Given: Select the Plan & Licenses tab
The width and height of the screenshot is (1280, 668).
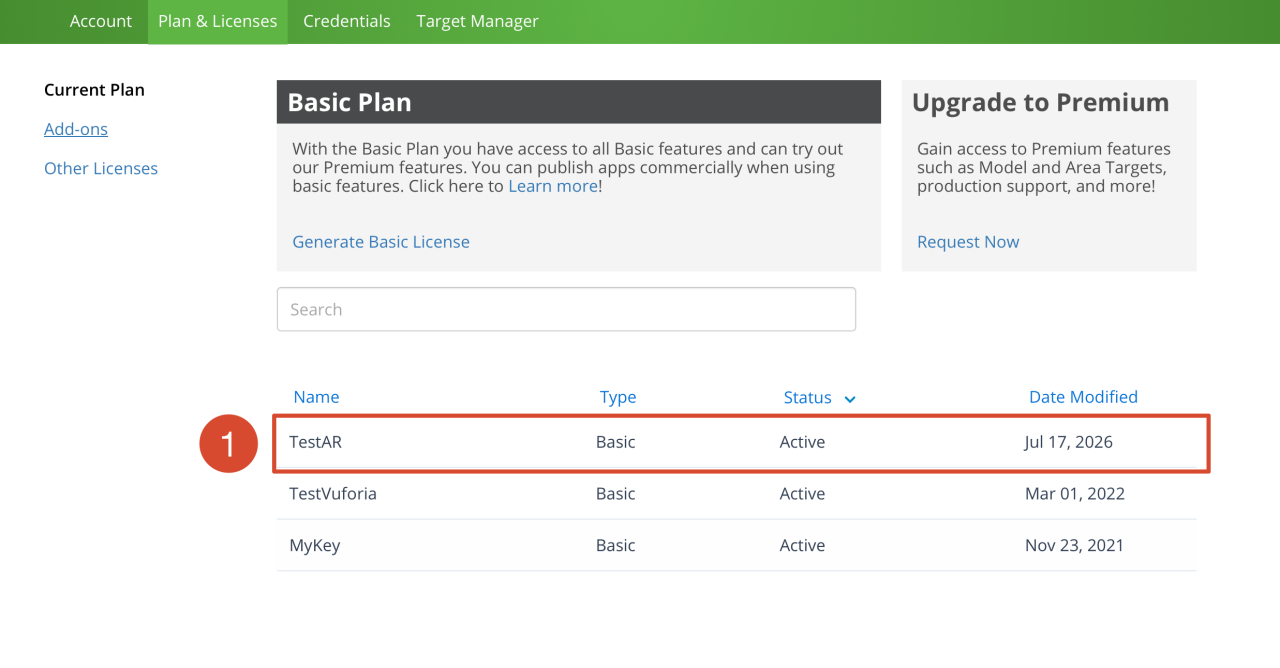Looking at the screenshot, I should (218, 21).
